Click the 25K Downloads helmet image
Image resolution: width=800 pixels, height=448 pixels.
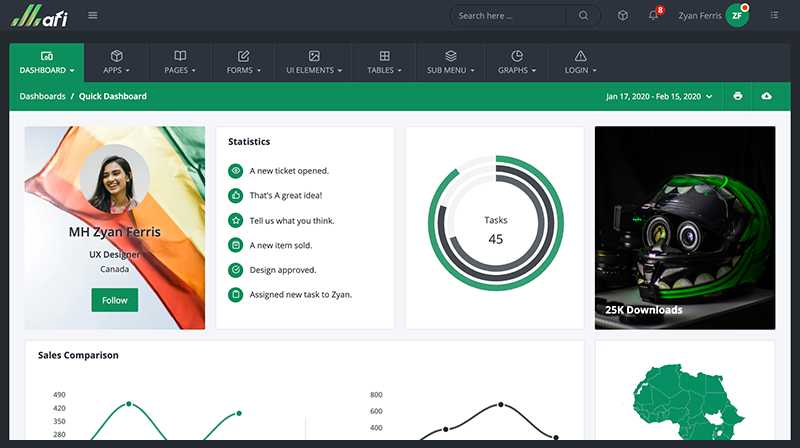tap(685, 227)
